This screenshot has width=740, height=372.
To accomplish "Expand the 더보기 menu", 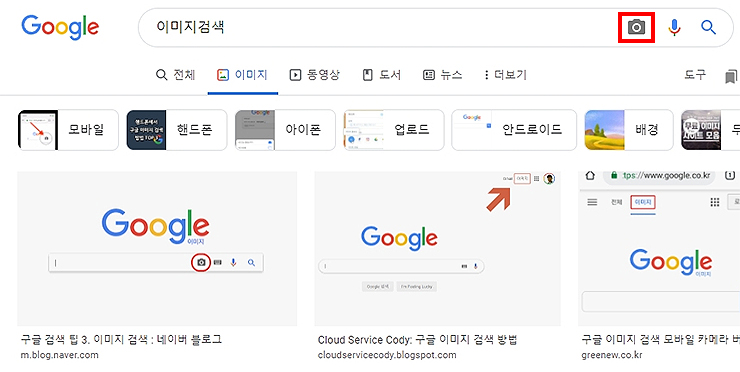I will click(505, 75).
